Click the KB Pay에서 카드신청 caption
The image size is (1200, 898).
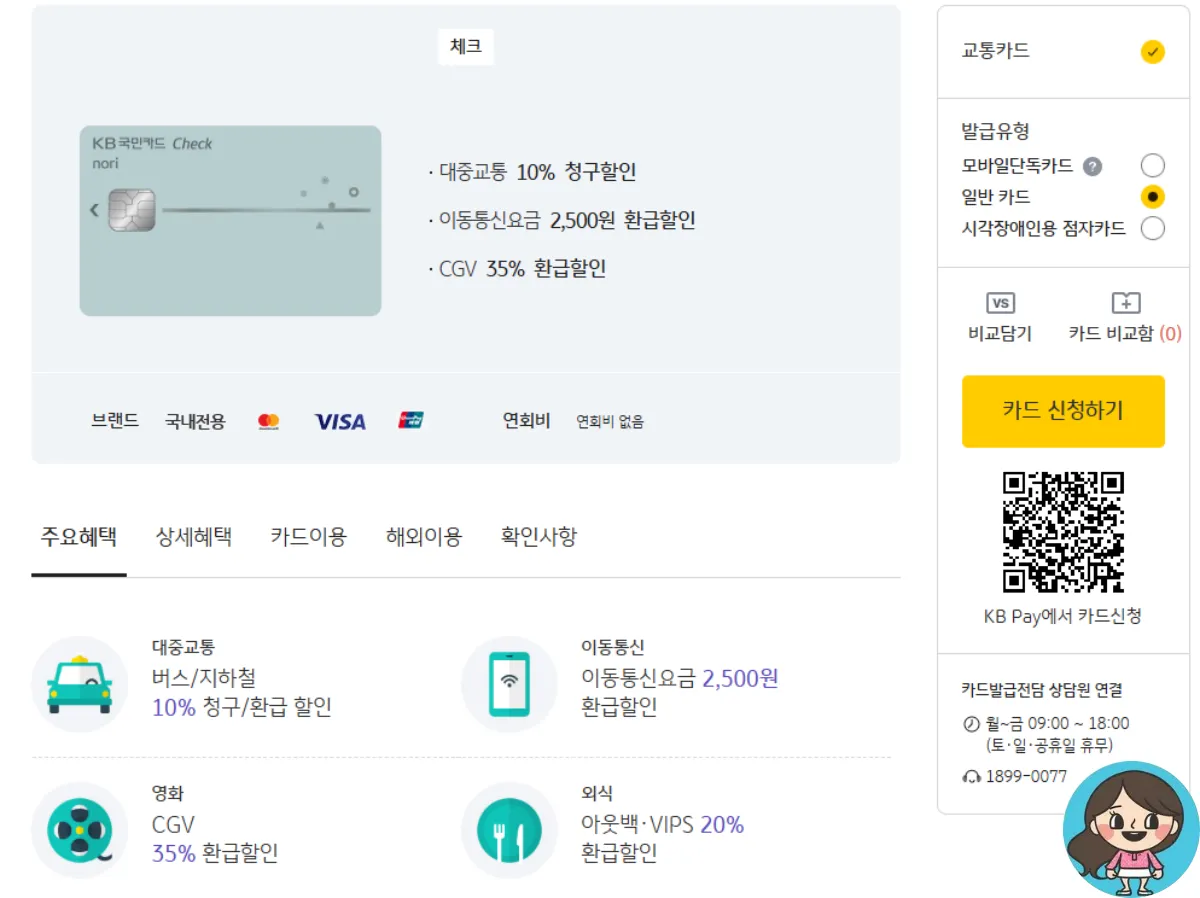click(x=1063, y=616)
